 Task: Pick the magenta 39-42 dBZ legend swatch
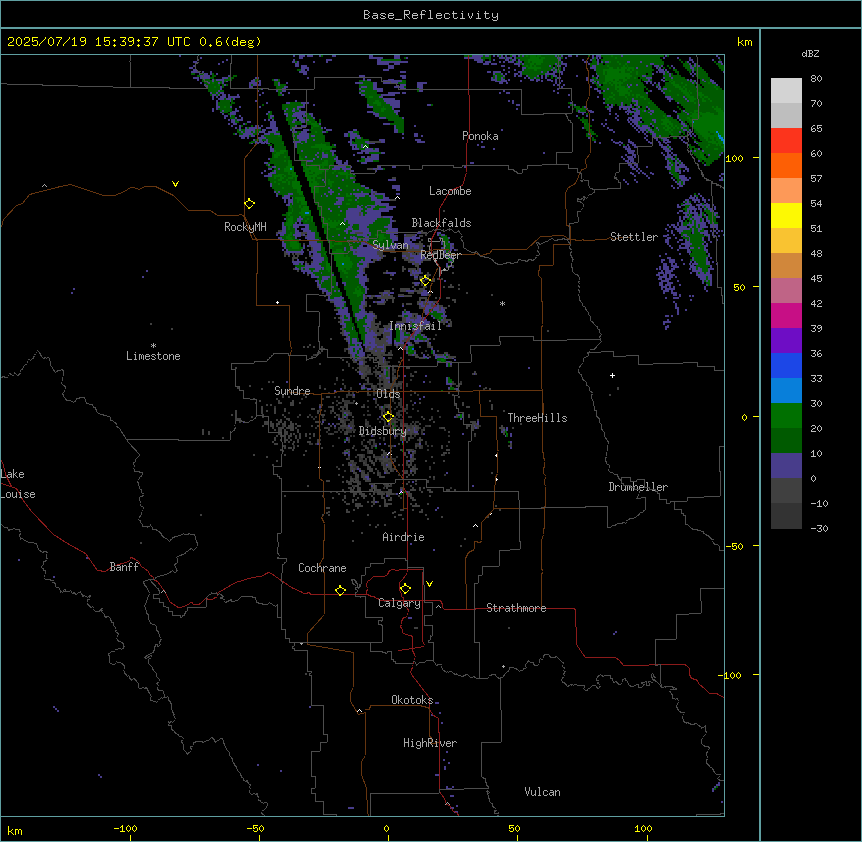(786, 315)
